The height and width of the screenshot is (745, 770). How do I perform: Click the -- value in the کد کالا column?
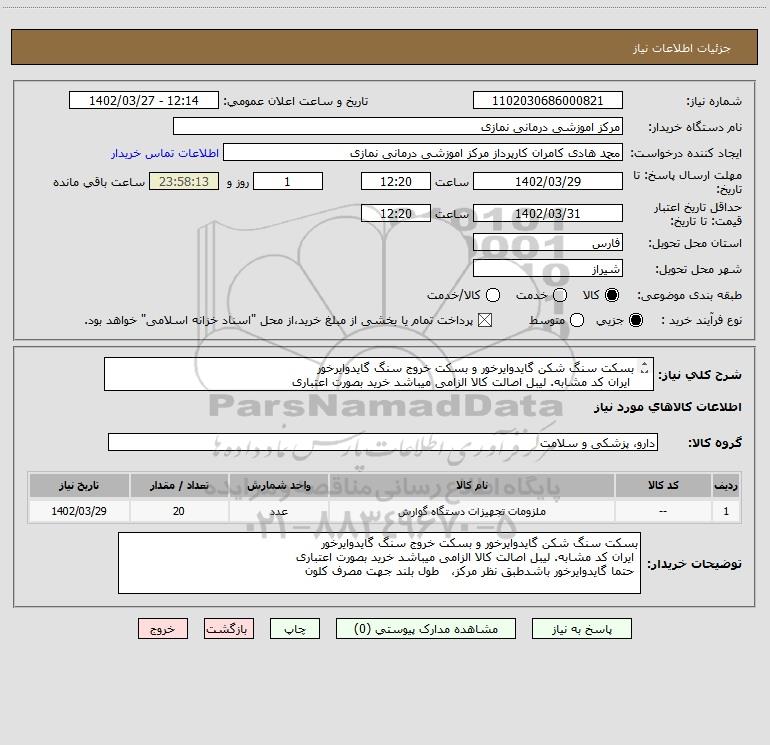click(x=663, y=511)
